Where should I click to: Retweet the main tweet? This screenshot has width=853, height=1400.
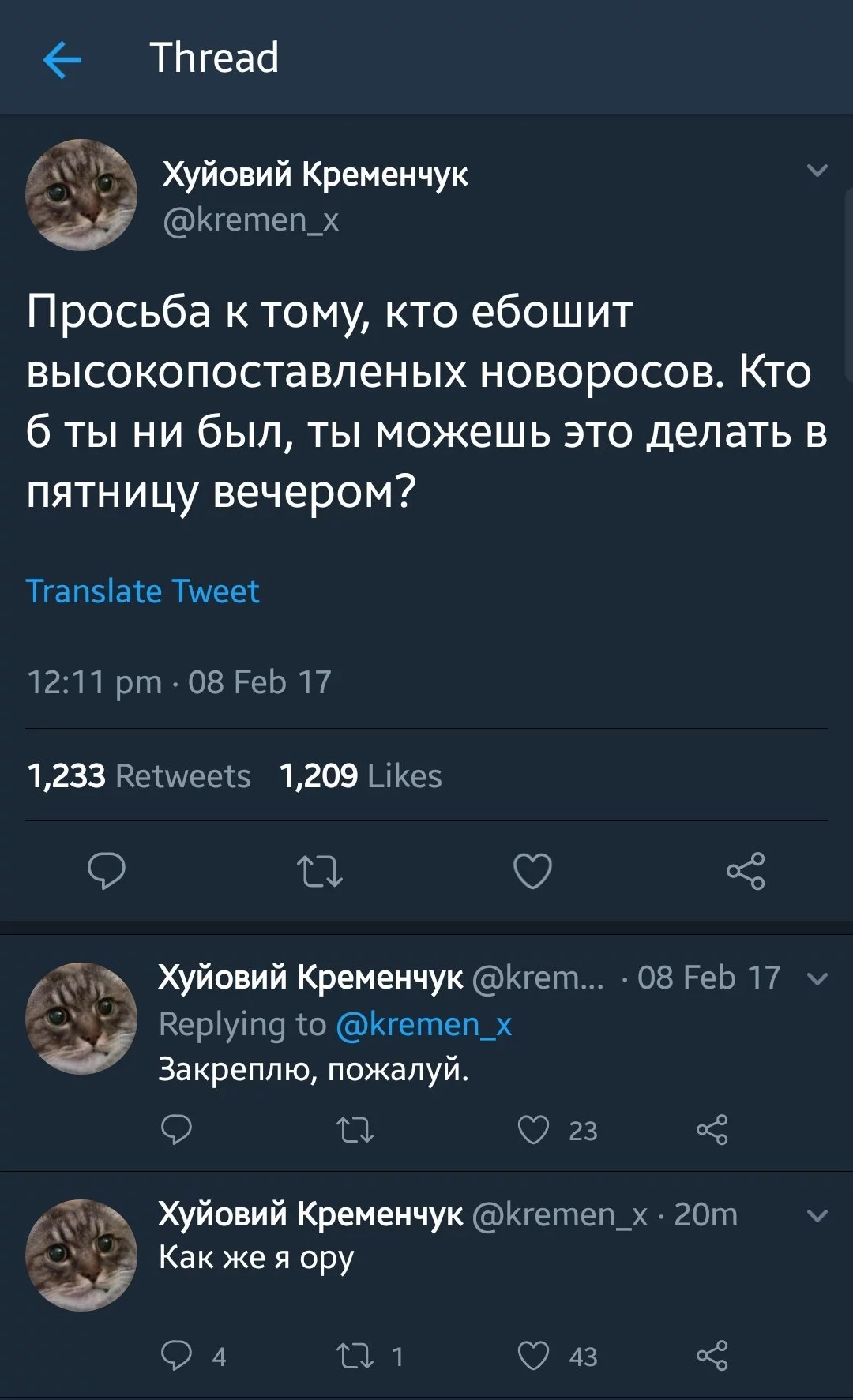pos(320,871)
